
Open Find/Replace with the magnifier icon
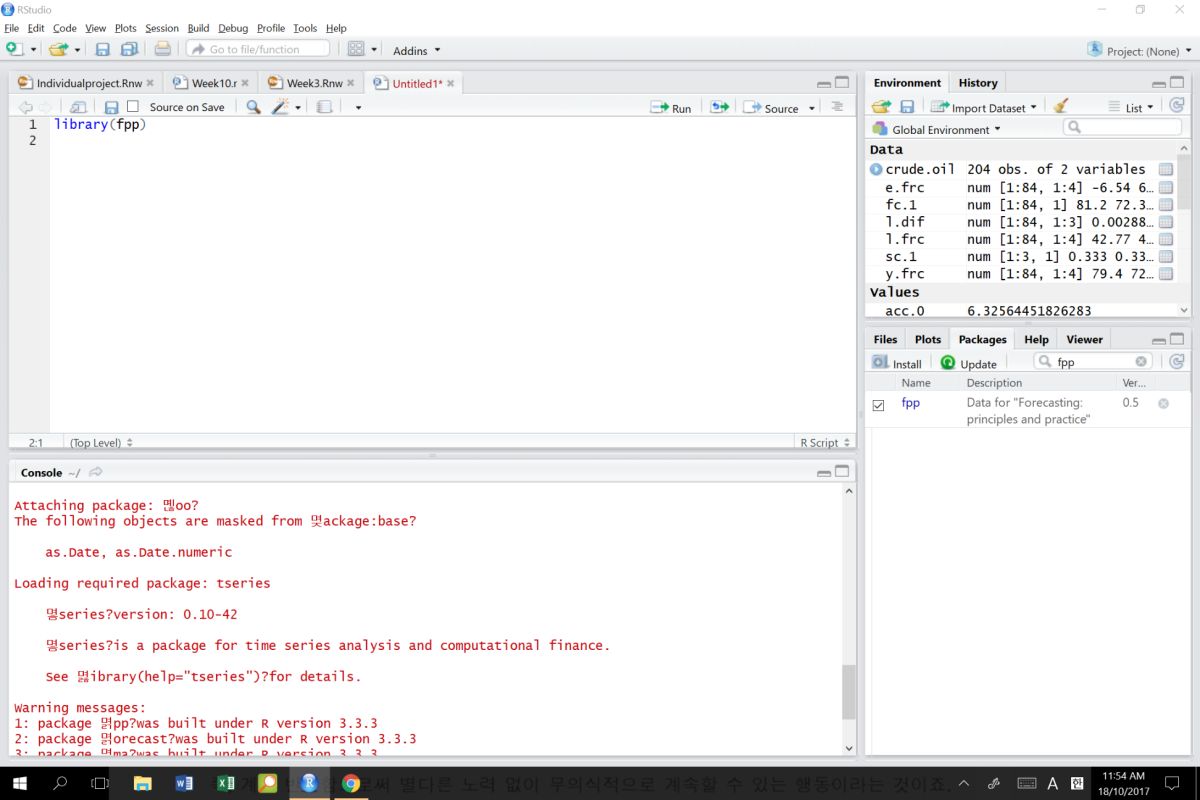tap(253, 107)
